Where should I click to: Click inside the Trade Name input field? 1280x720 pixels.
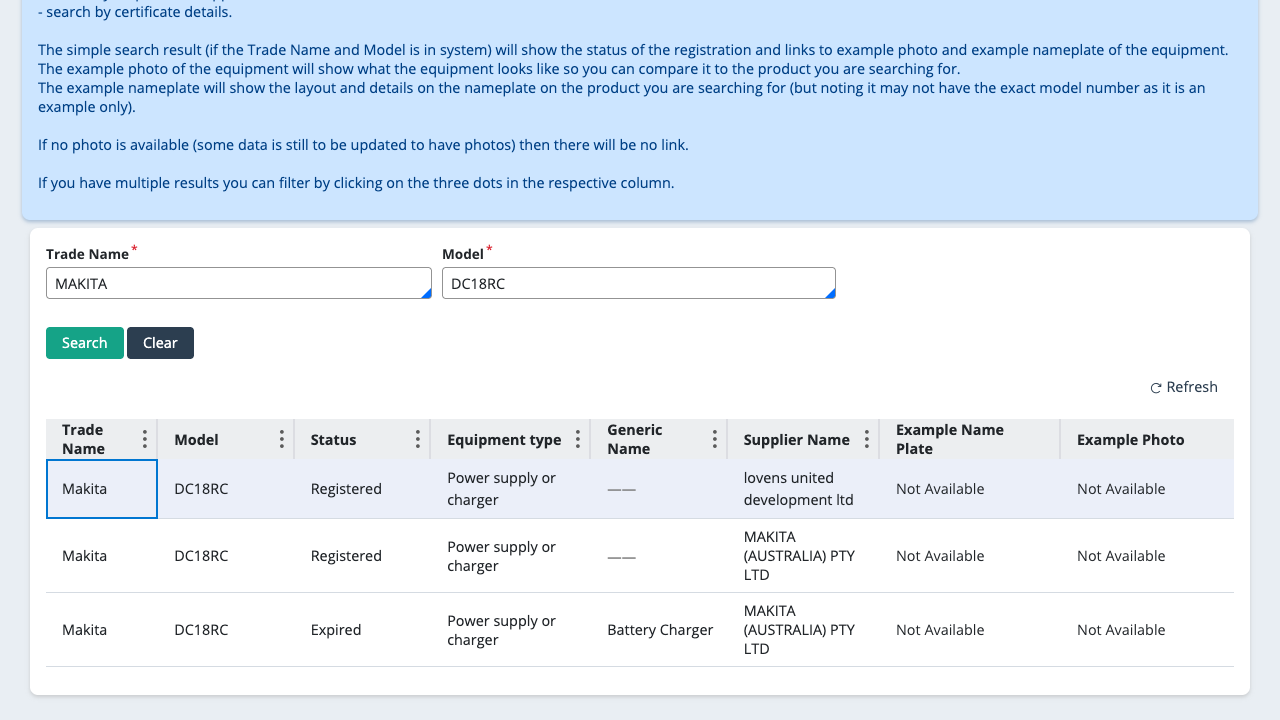(238, 283)
